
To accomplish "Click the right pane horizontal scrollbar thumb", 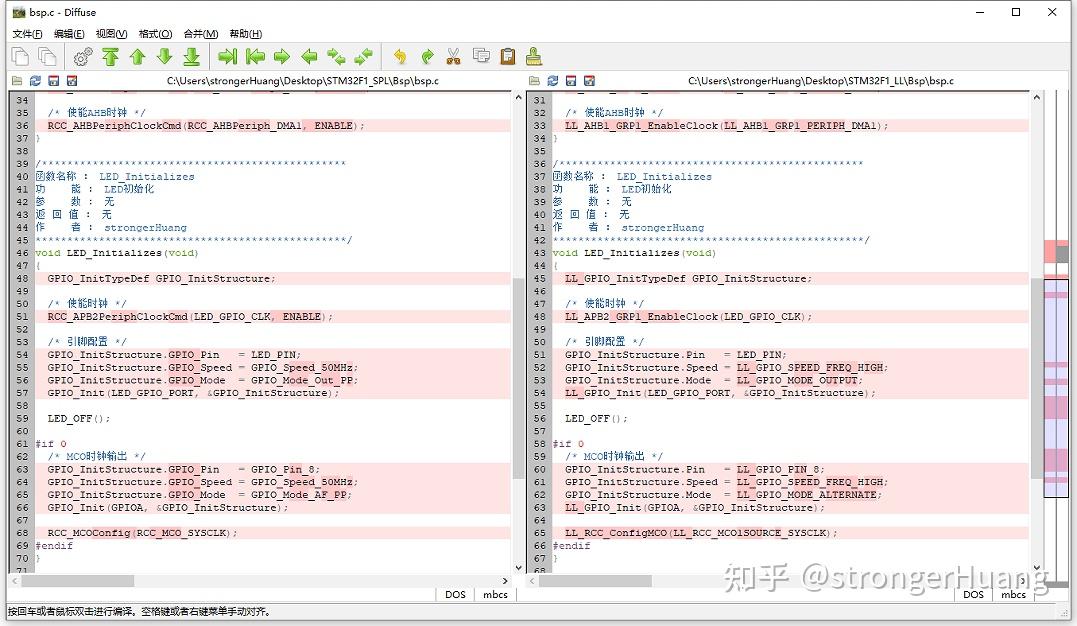I will [595, 581].
